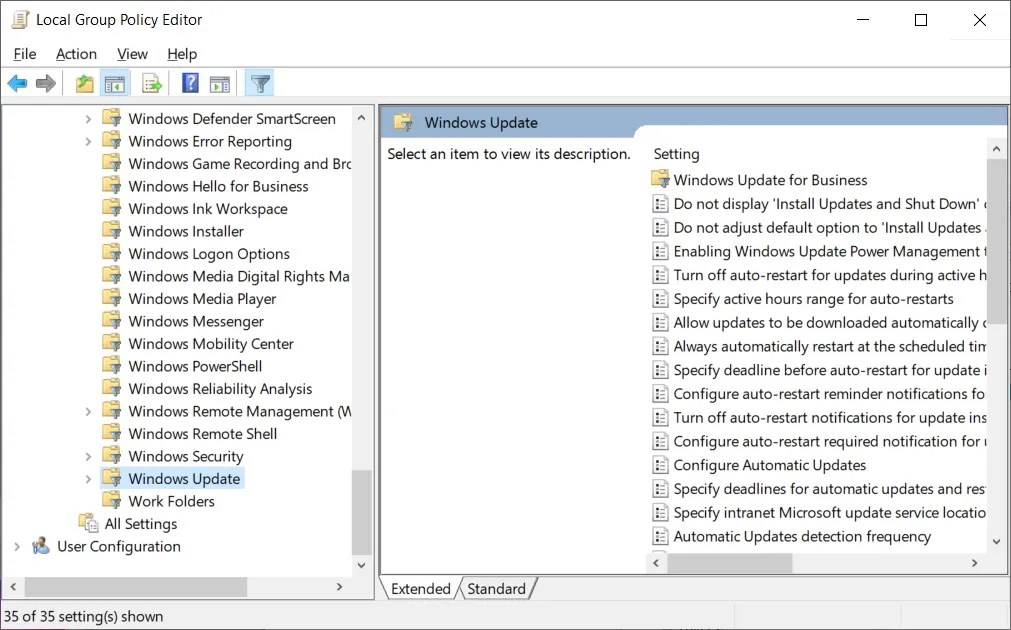Expand the Windows Remote Management node
The width and height of the screenshot is (1011, 630).
90,410
